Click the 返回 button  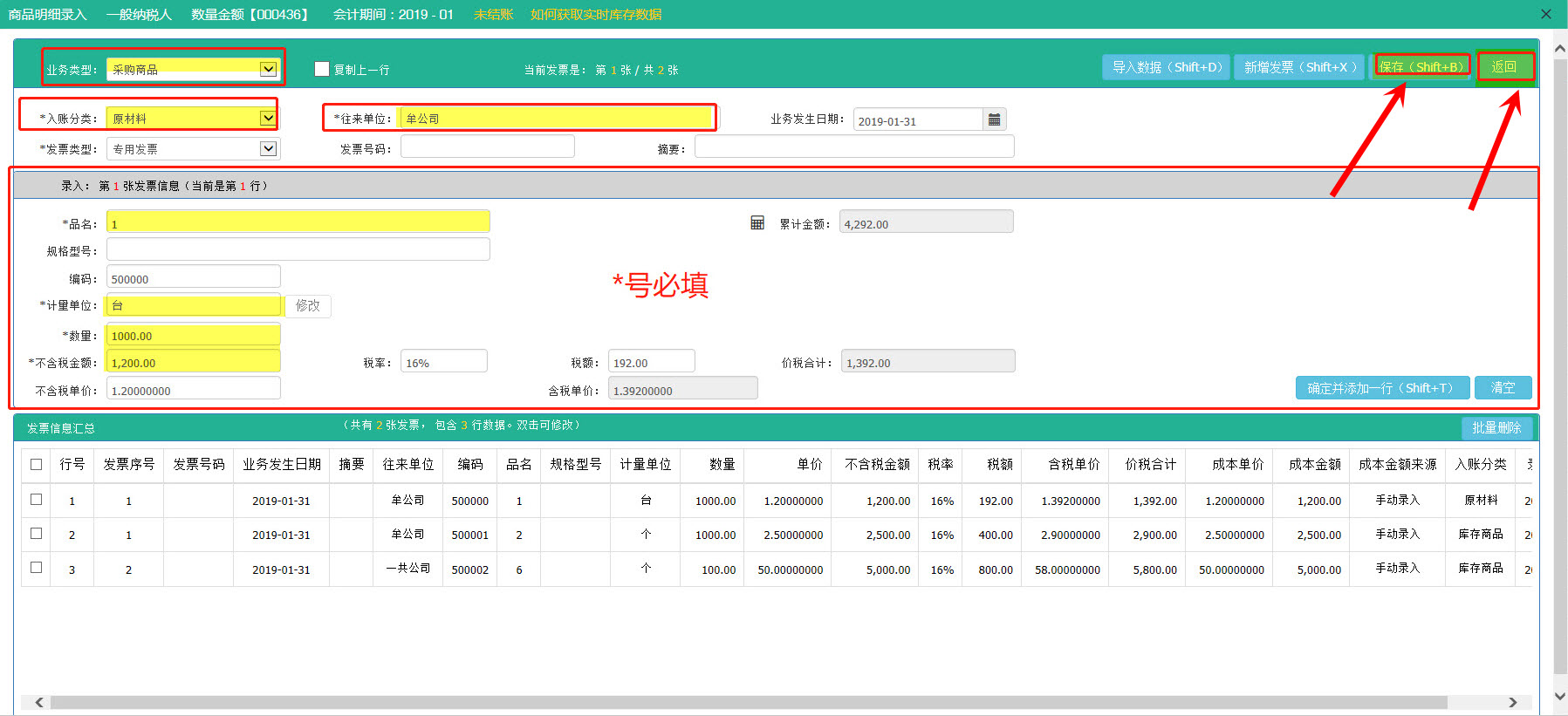(1504, 66)
